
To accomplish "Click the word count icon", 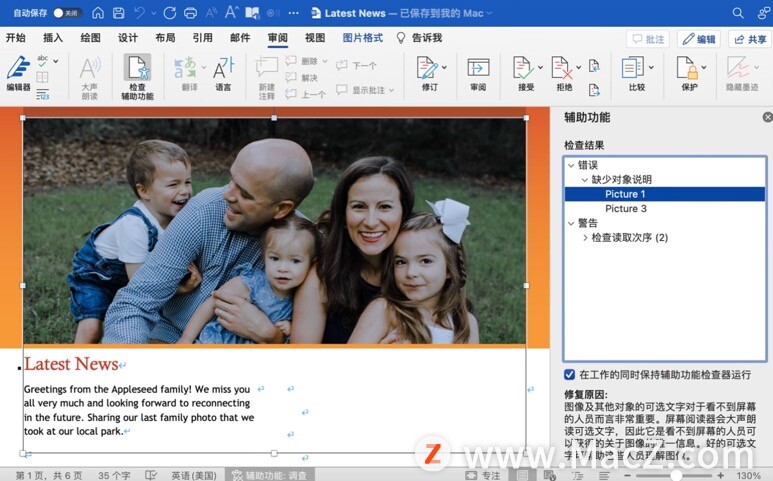I will [x=42, y=94].
